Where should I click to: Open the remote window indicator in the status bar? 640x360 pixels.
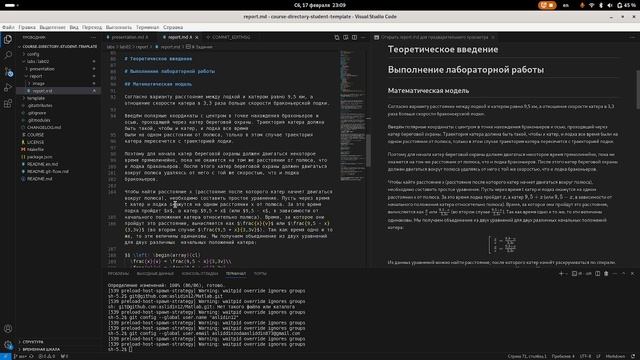tap(5, 356)
